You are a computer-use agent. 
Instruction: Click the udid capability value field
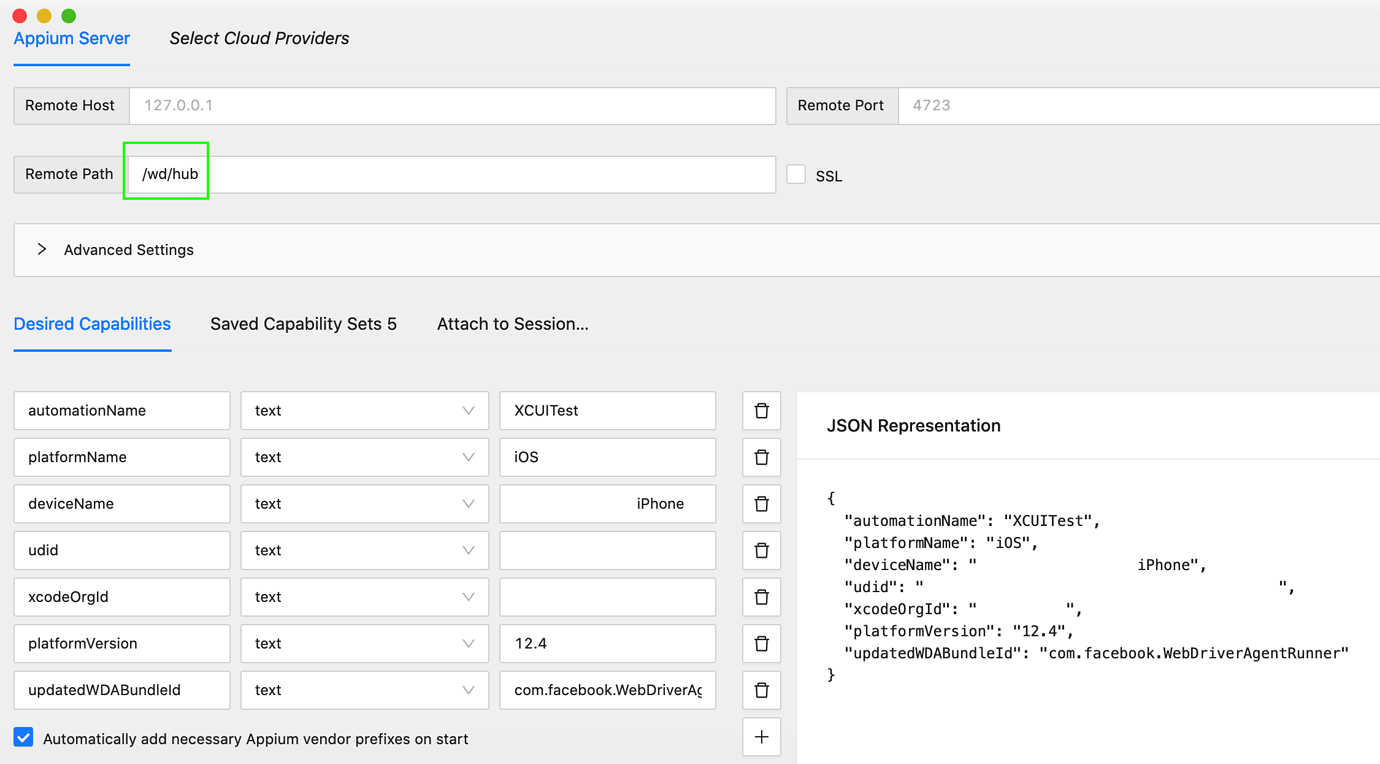607,550
